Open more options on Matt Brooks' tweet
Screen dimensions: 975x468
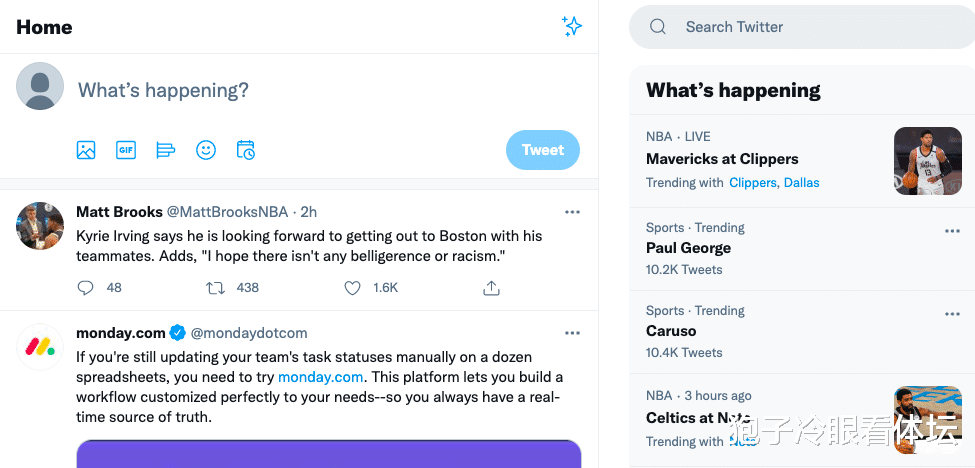tap(572, 212)
